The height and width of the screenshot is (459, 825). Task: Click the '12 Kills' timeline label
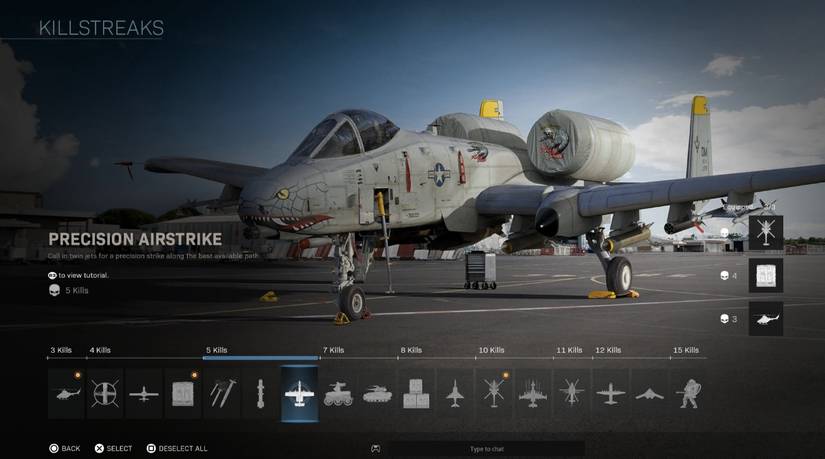[608, 350]
